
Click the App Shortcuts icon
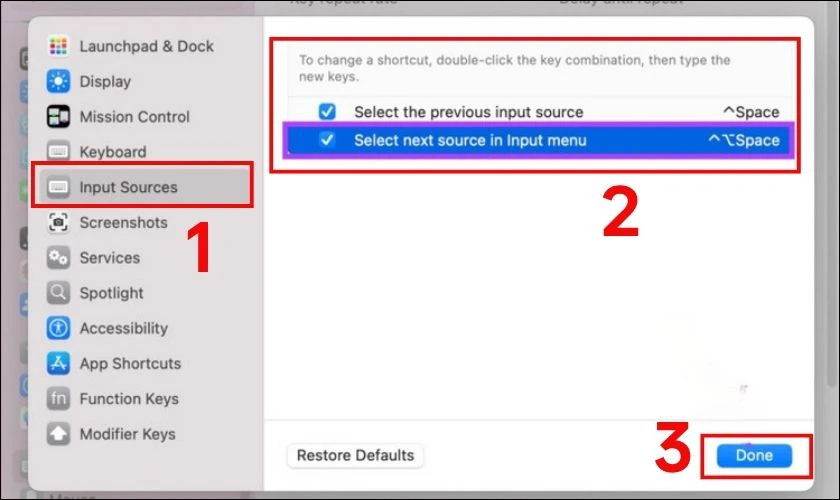point(58,363)
